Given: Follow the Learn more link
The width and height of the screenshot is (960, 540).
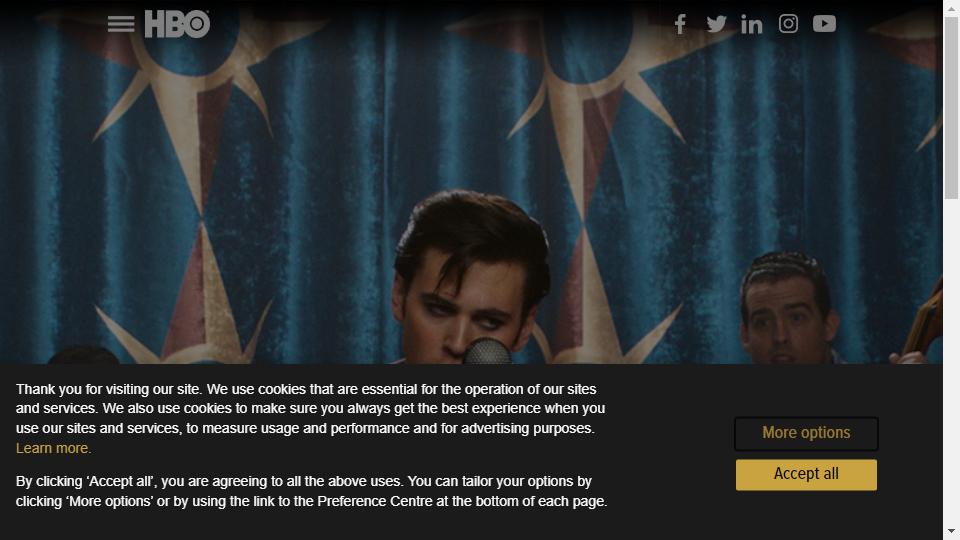Looking at the screenshot, I should click(x=53, y=448).
